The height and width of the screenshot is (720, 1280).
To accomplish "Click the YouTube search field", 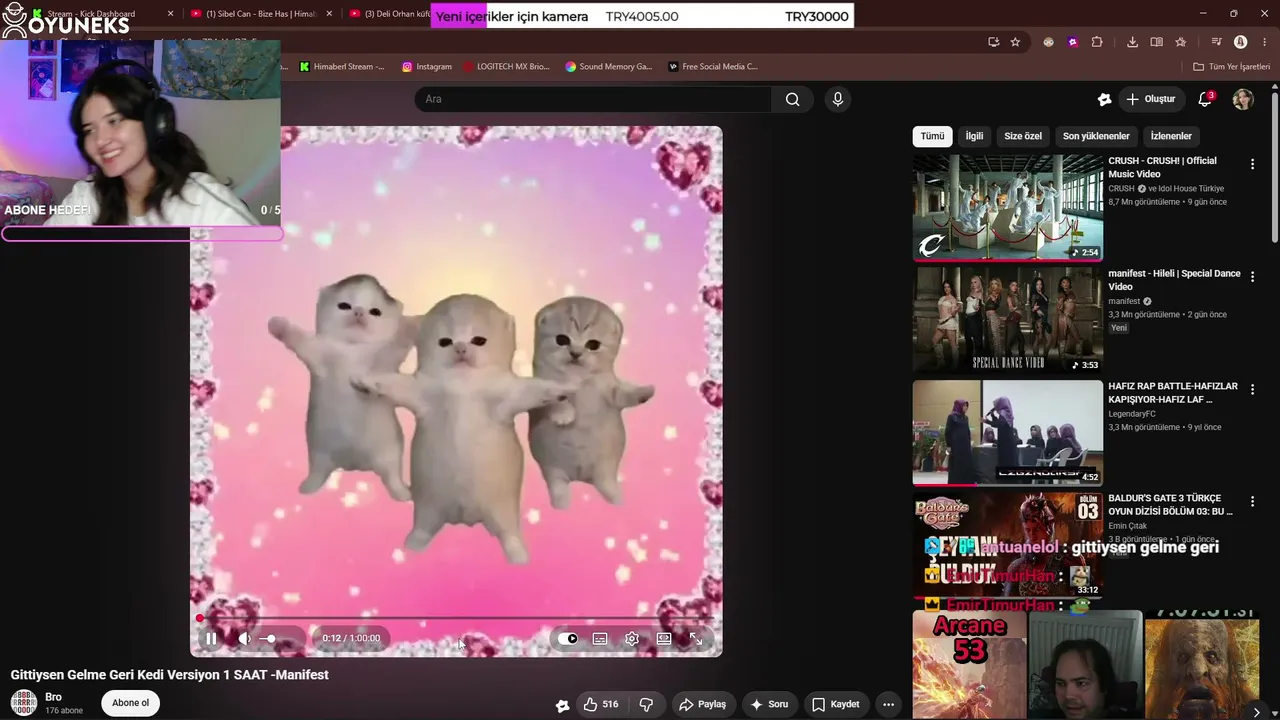I will (593, 99).
